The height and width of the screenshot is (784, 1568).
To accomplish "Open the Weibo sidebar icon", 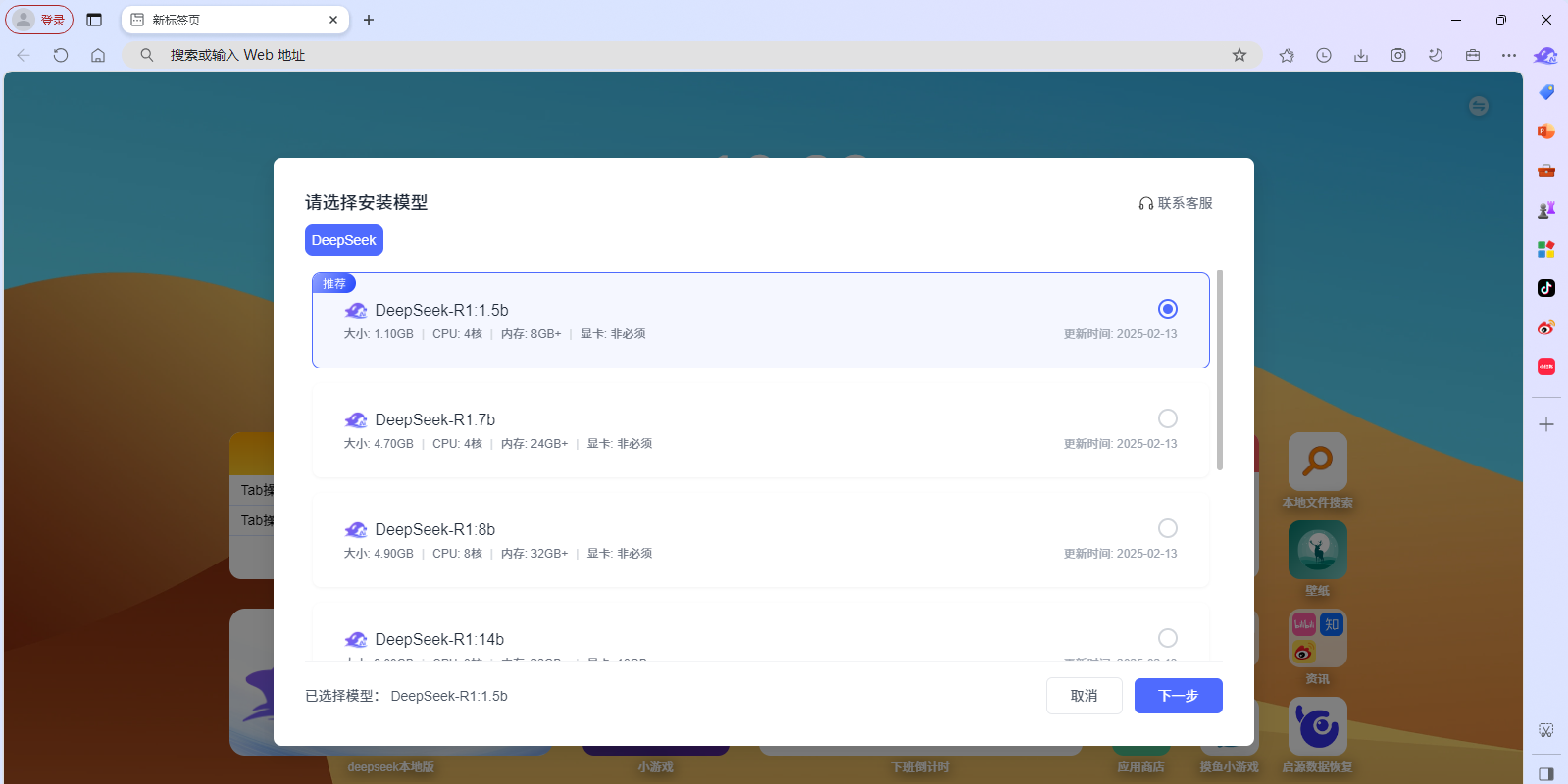I will click(x=1546, y=327).
